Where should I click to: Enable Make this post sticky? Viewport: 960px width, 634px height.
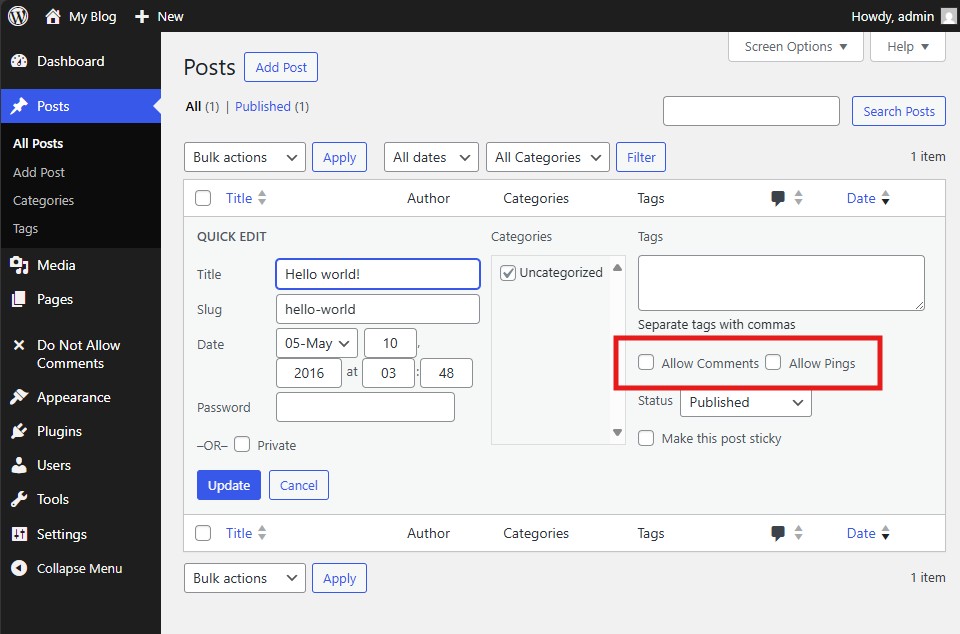[645, 439]
